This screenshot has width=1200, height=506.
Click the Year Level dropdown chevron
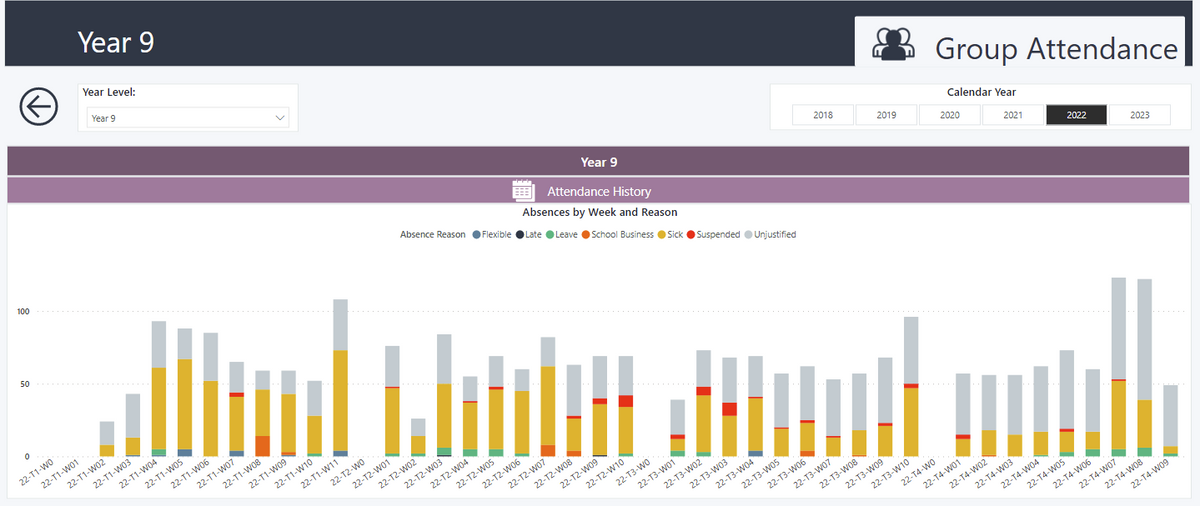tap(279, 118)
